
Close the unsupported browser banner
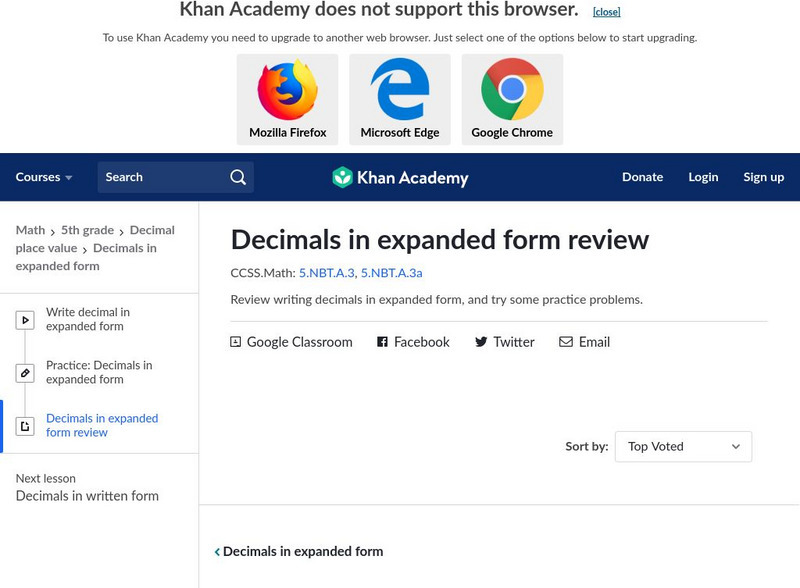pyautogui.click(x=606, y=12)
